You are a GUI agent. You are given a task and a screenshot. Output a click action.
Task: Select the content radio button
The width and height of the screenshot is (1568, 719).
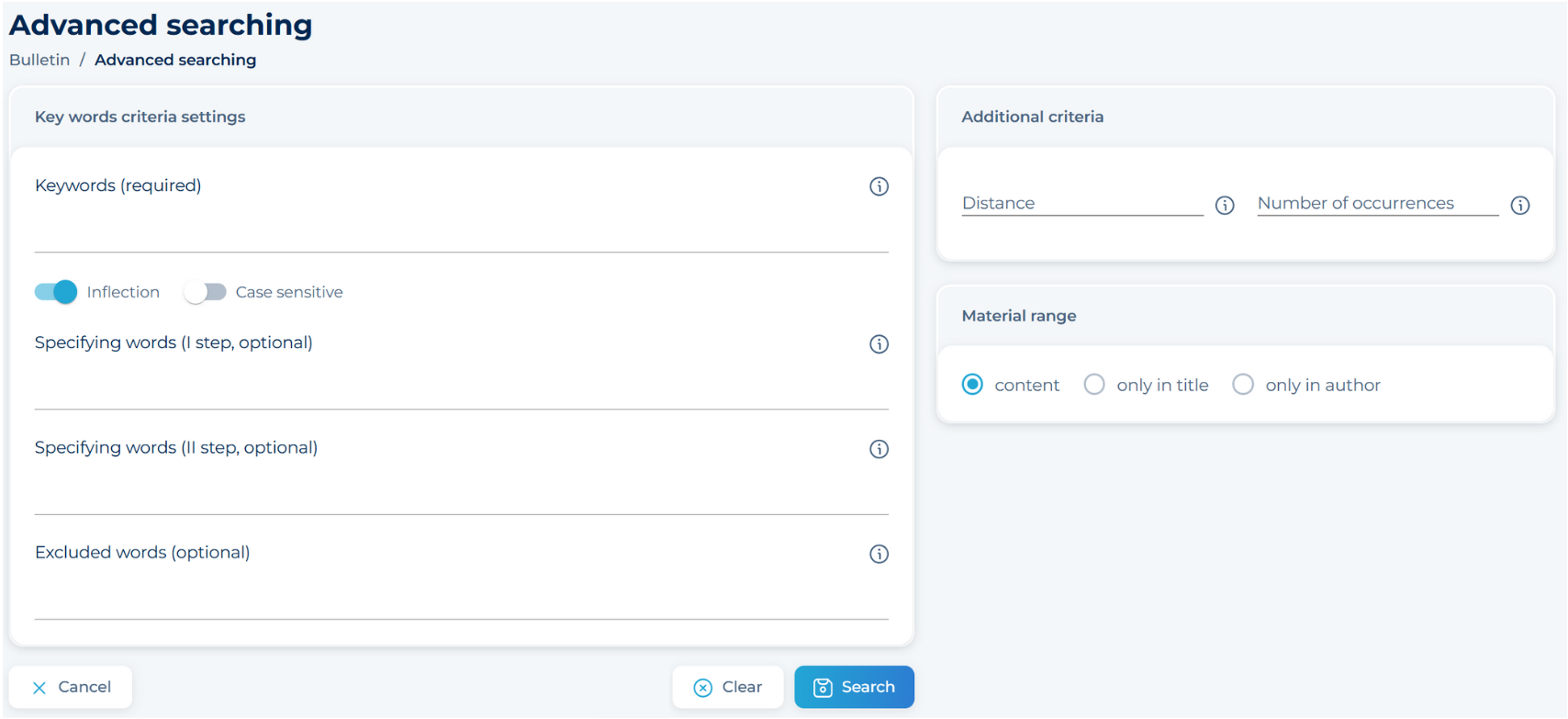(x=972, y=385)
